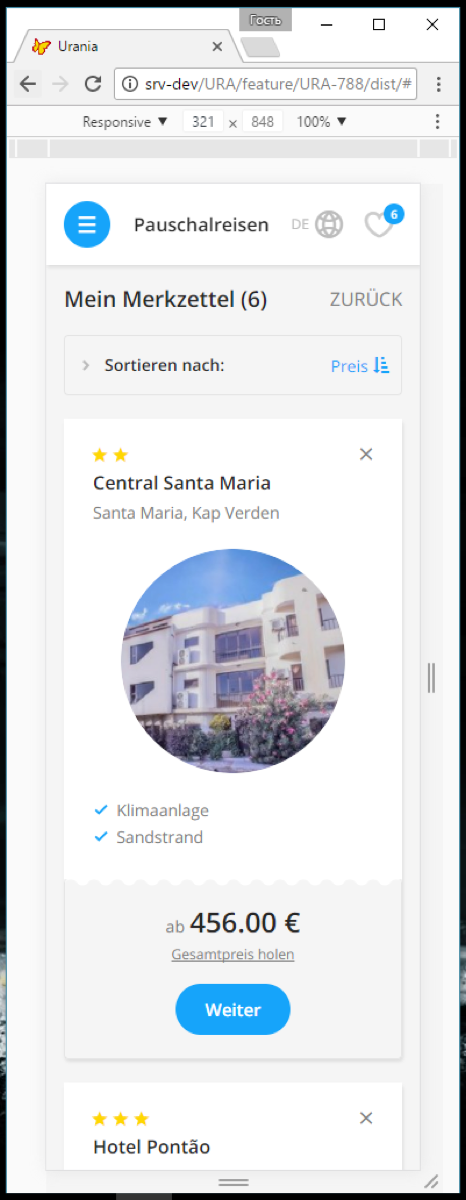Click the ZURÜCK link
Image resolution: width=466 pixels, height=1200 pixels.
tap(366, 299)
